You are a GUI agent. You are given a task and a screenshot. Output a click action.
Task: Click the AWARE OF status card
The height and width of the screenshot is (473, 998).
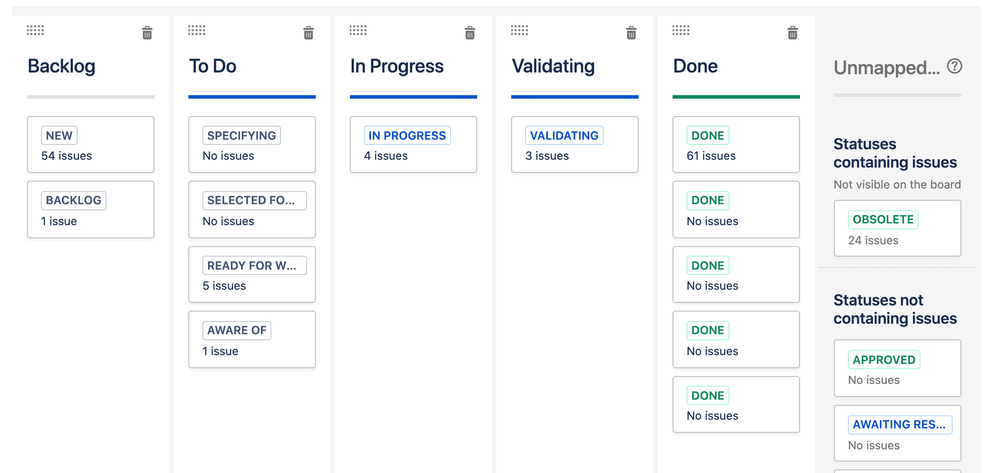[252, 339]
